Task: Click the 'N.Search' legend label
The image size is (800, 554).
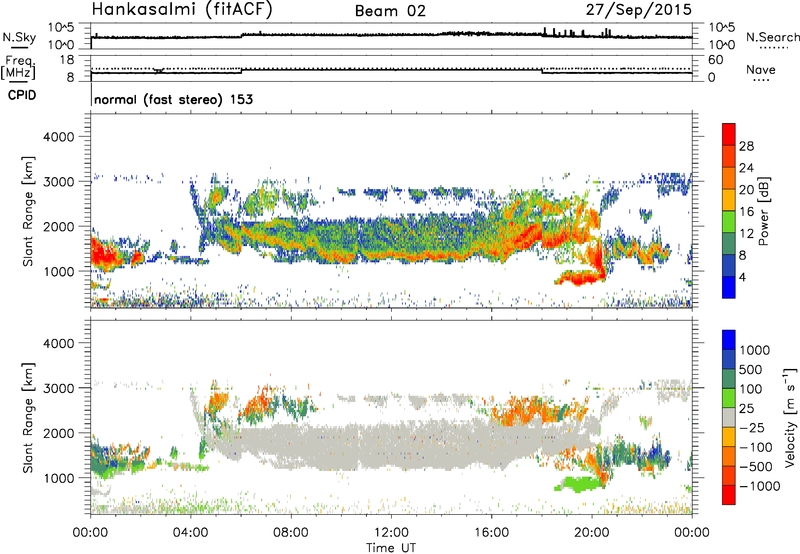Action: tap(773, 37)
